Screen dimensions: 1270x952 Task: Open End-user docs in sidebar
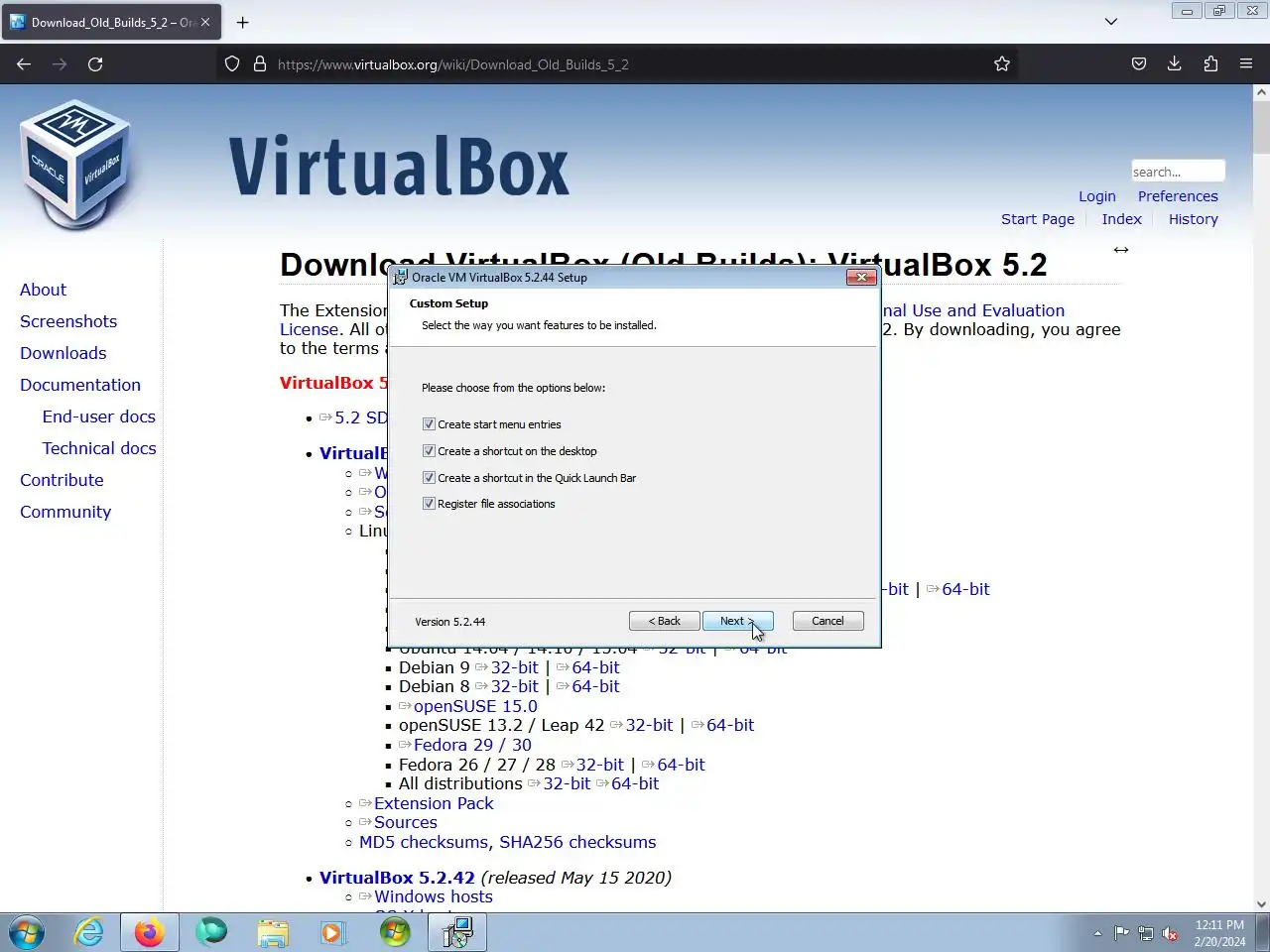pyautogui.click(x=99, y=416)
